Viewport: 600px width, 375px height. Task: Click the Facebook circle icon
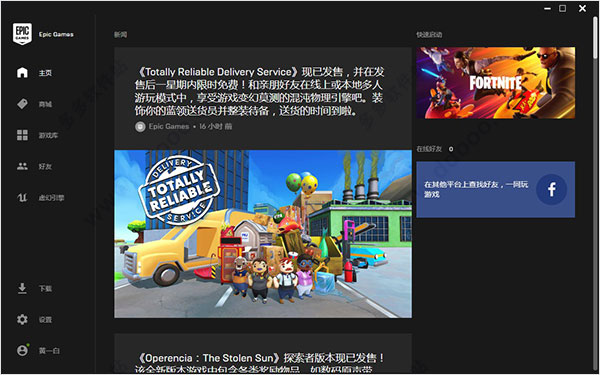pos(551,189)
